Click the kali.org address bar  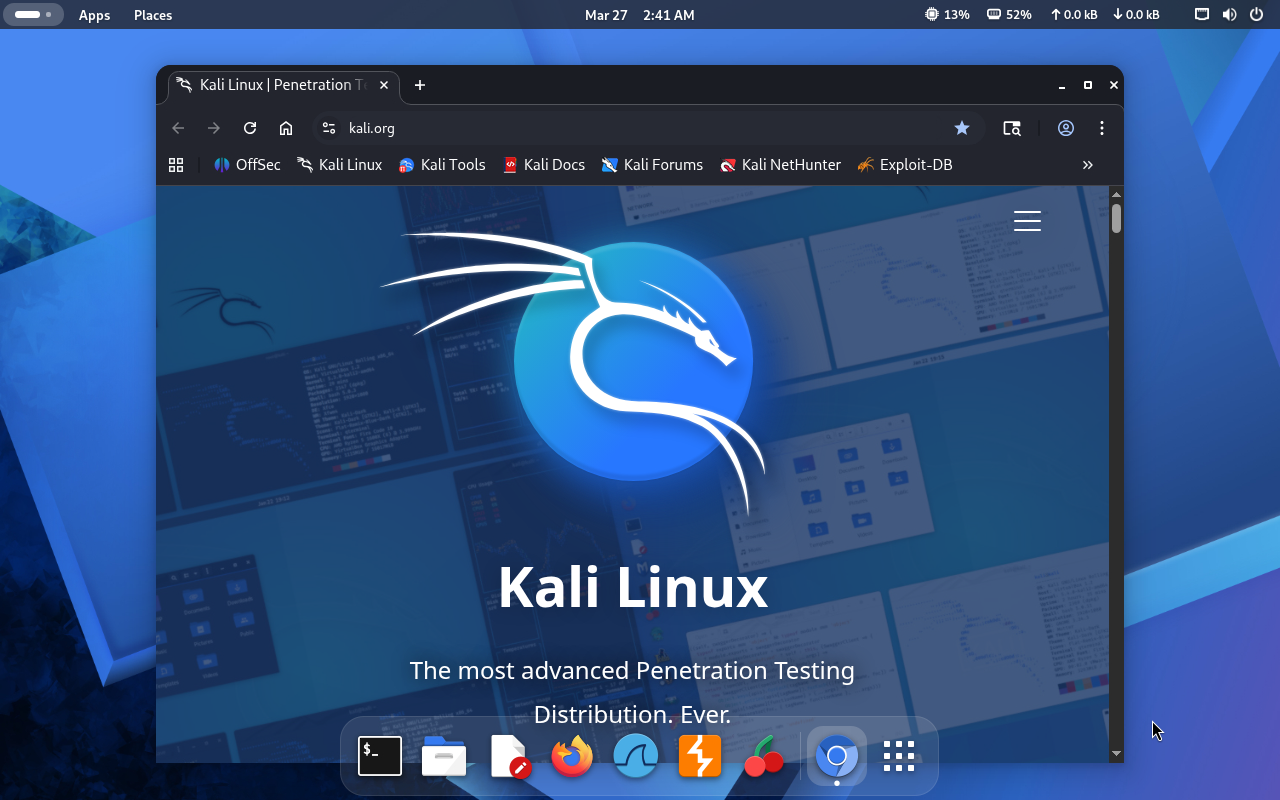pos(640,128)
